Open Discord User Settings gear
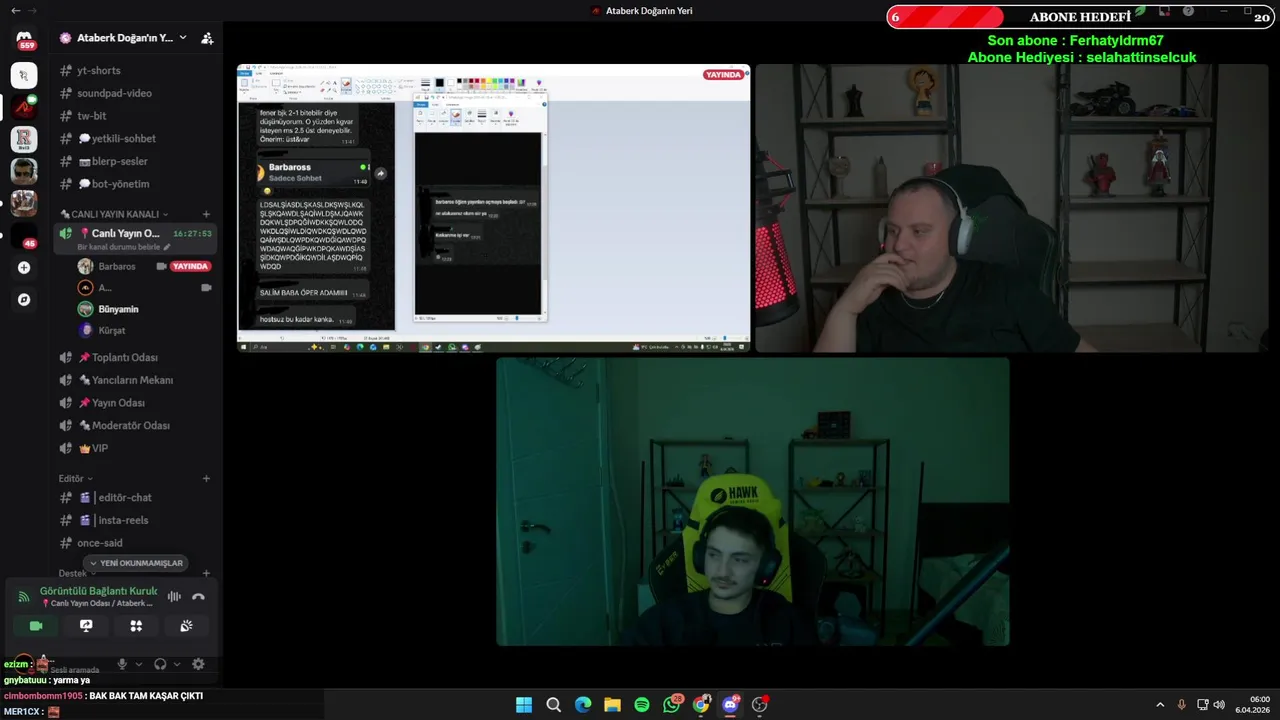The image size is (1280, 720). [x=198, y=664]
